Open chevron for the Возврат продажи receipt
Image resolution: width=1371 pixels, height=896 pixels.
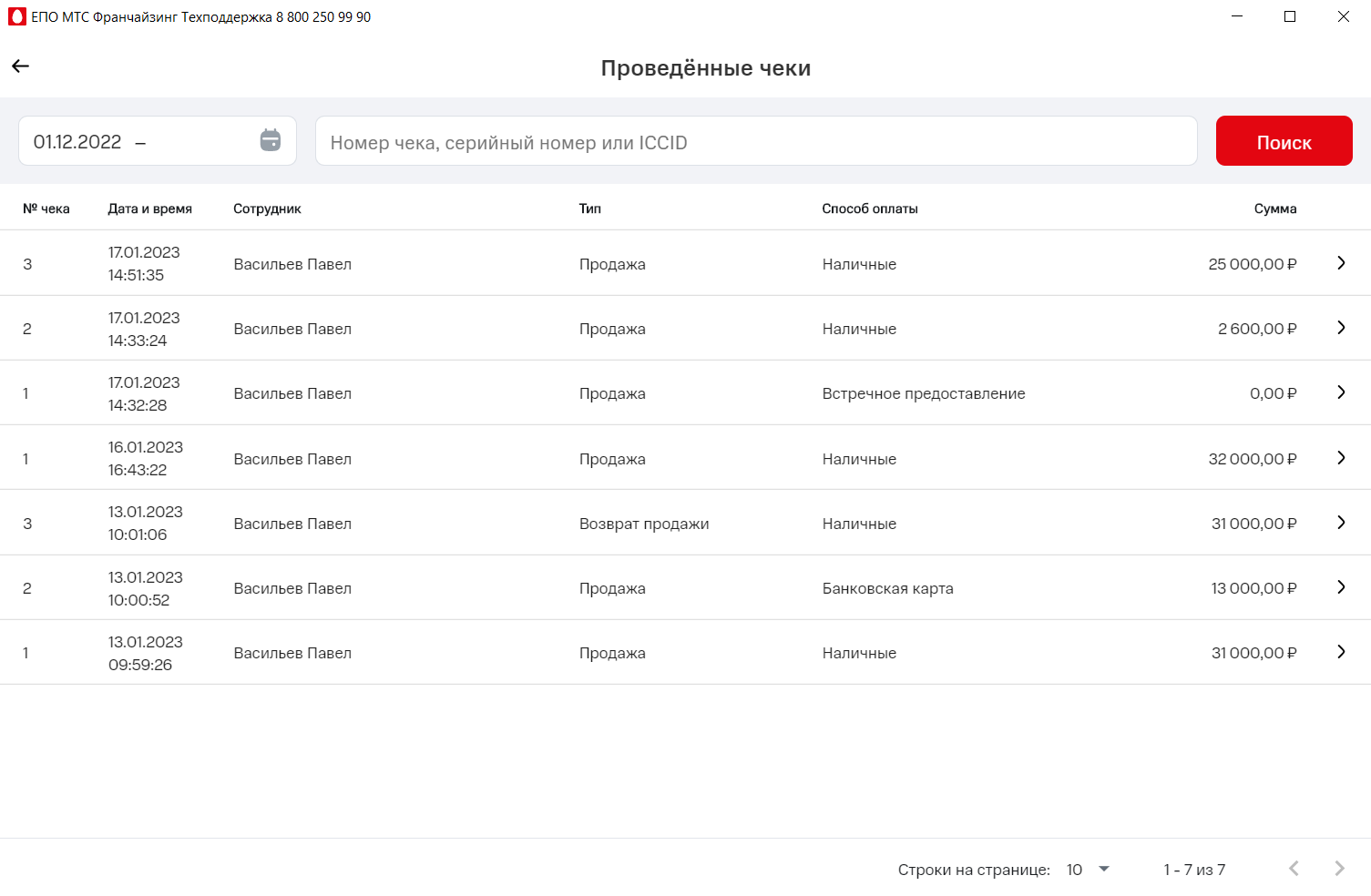click(1341, 523)
